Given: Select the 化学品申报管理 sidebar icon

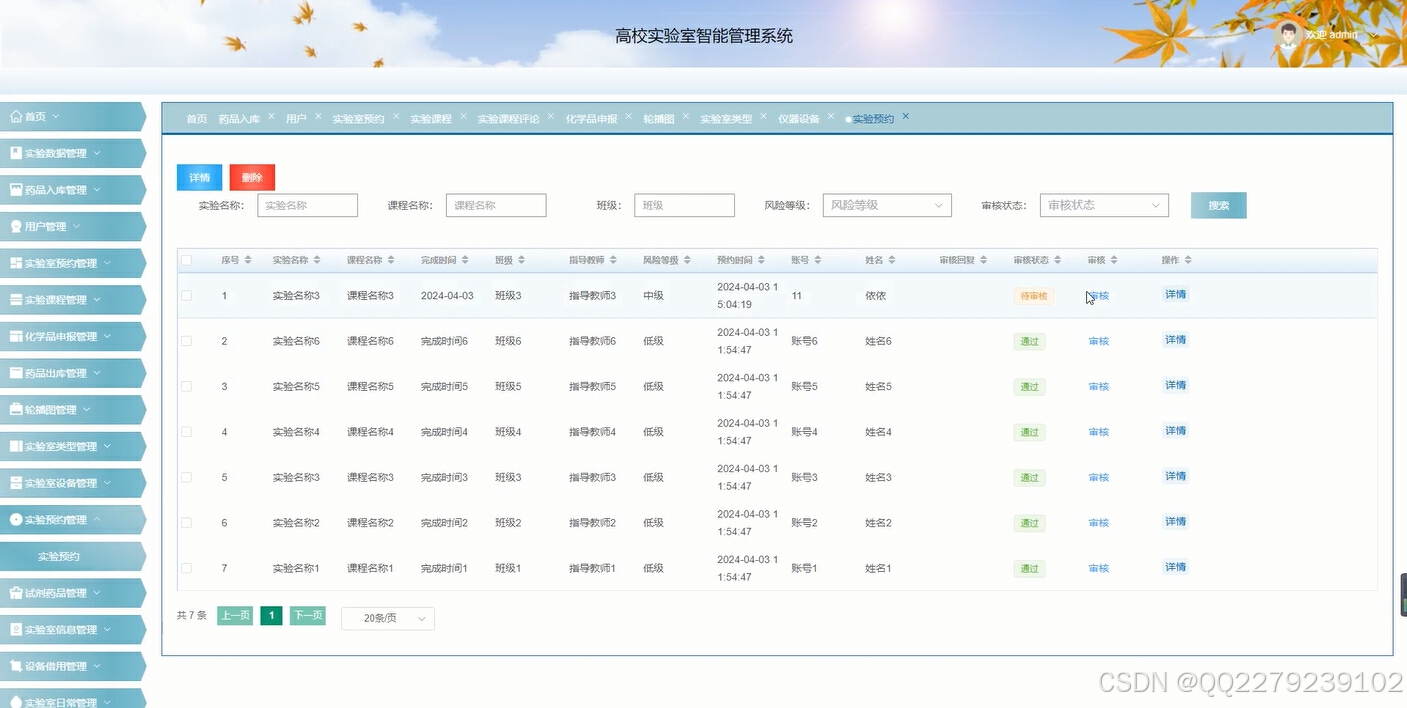Looking at the screenshot, I should pos(13,336).
